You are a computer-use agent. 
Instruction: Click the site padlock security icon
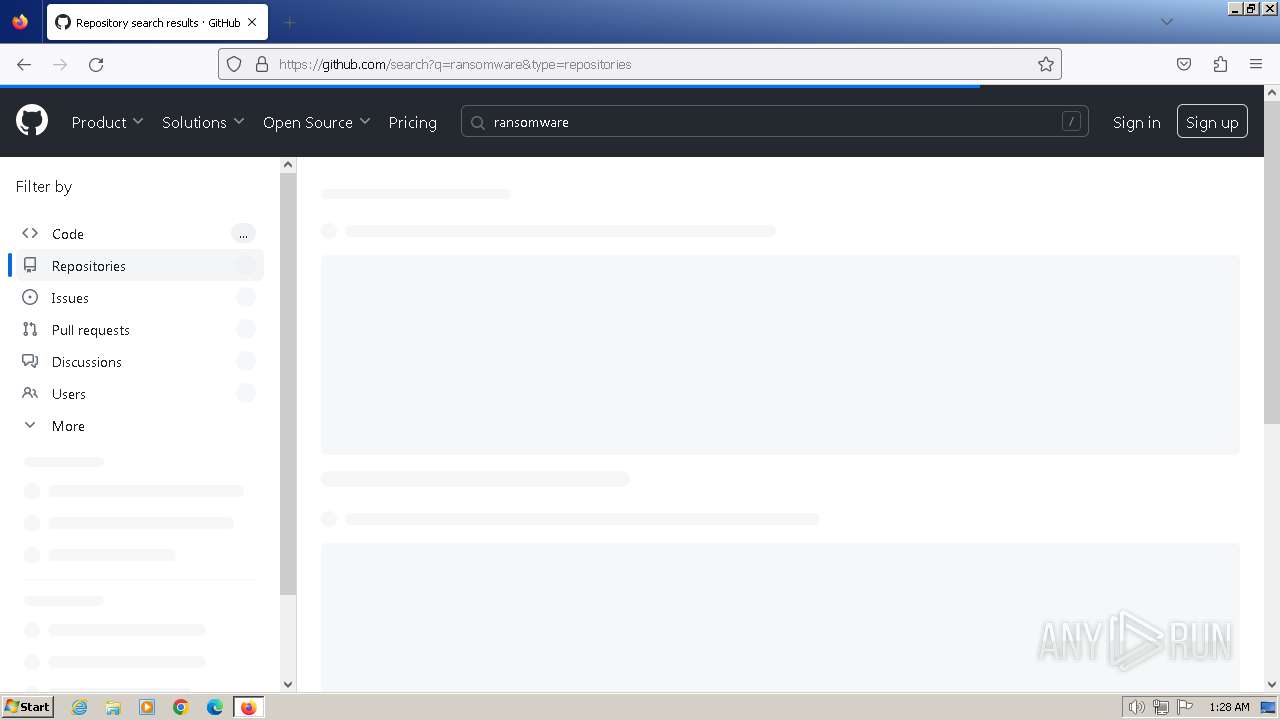pyautogui.click(x=262, y=64)
